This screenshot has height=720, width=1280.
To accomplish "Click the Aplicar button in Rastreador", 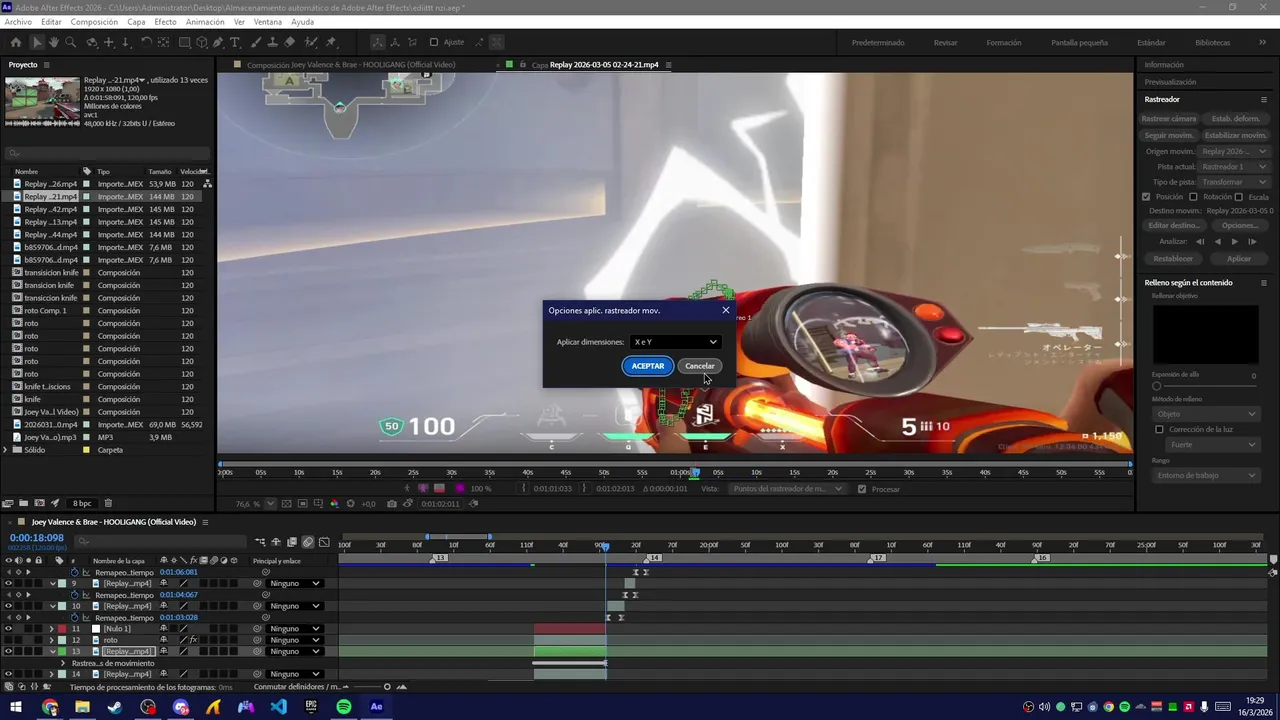I will [x=1239, y=259].
